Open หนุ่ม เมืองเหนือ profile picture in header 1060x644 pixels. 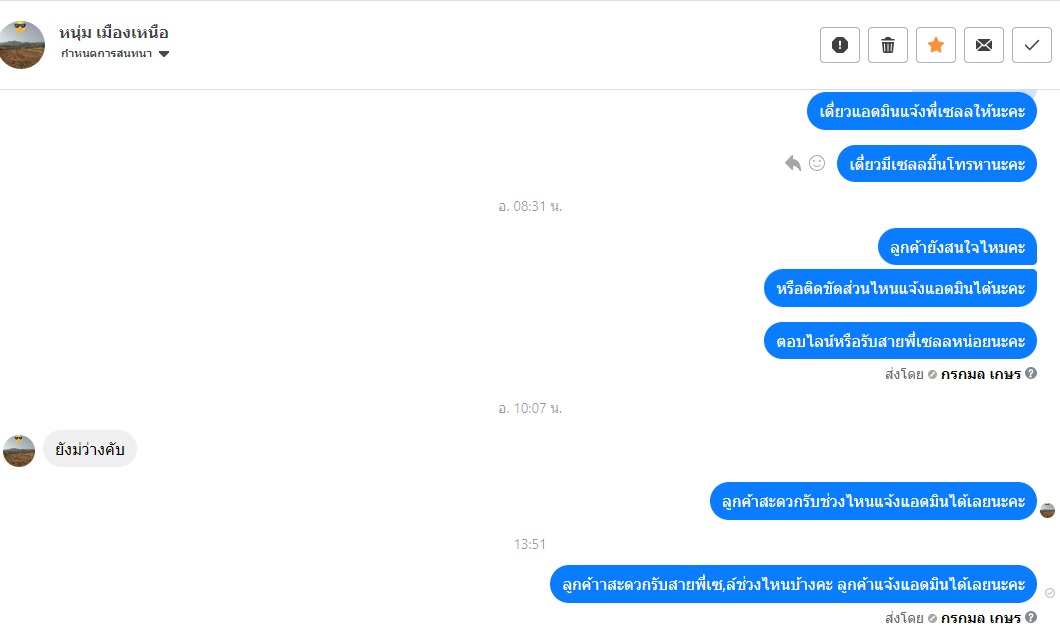coord(22,45)
